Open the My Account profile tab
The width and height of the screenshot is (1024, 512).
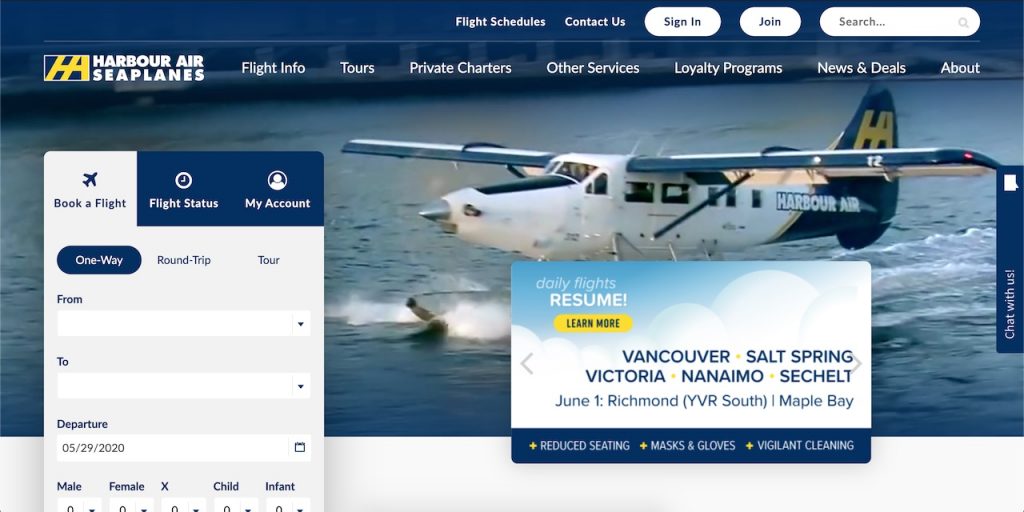pyautogui.click(x=278, y=189)
